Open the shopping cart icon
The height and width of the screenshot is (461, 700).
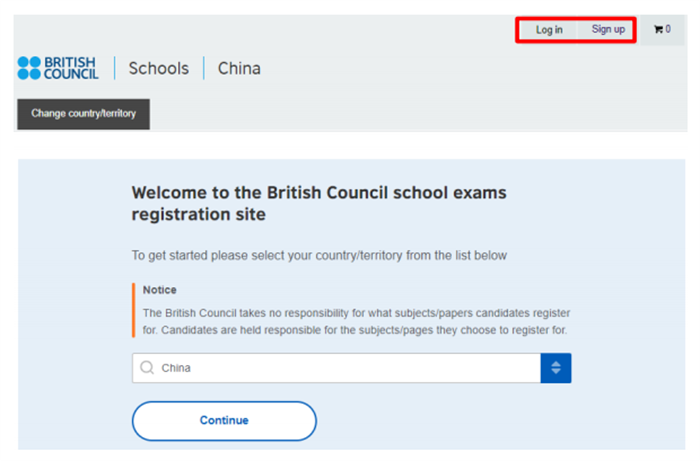pos(658,29)
